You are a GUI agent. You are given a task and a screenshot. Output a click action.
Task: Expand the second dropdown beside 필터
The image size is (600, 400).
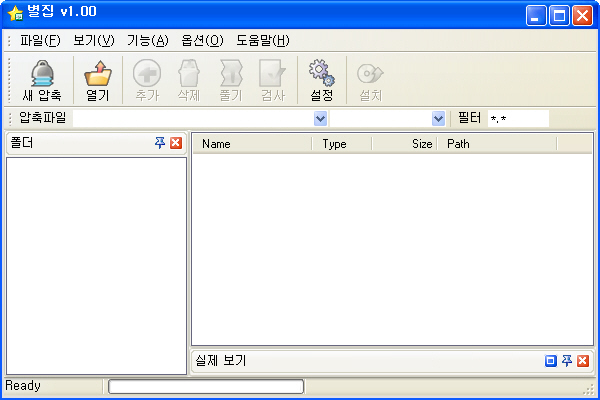coord(438,118)
